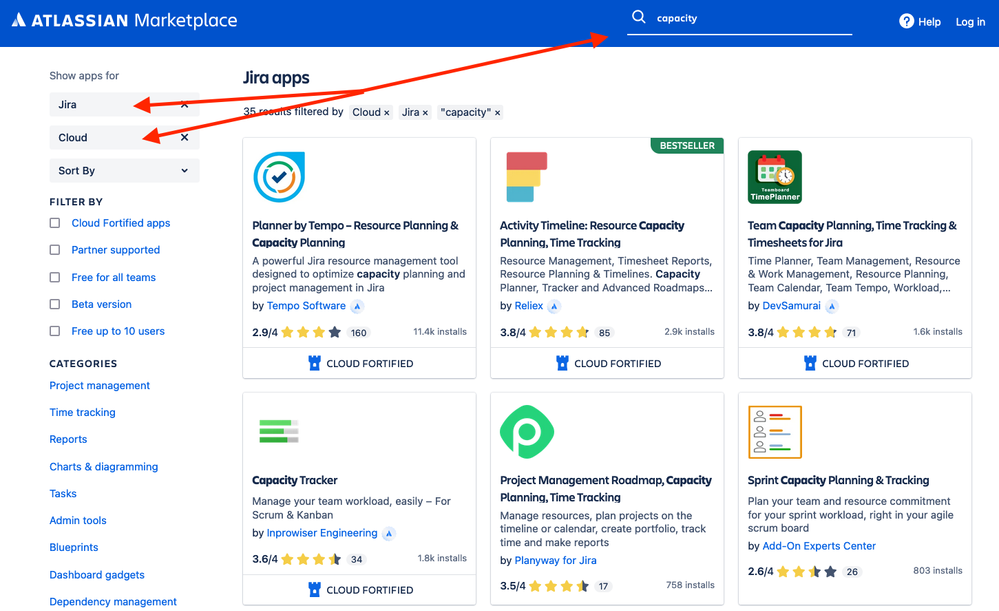This screenshot has width=999, height=611.
Task: Click the Log in link
Action: coord(970,22)
